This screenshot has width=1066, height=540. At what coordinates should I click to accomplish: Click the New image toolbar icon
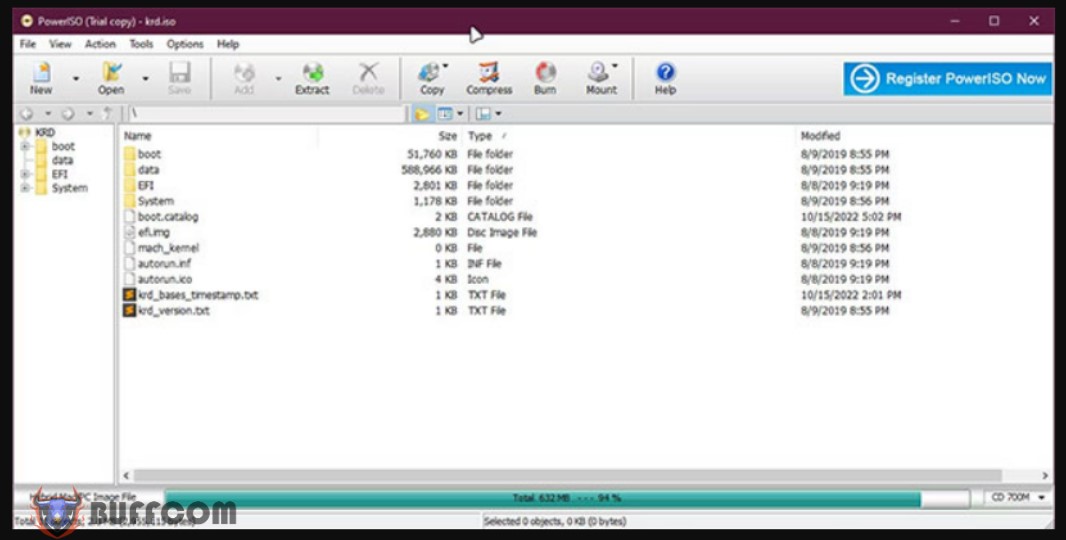click(41, 78)
